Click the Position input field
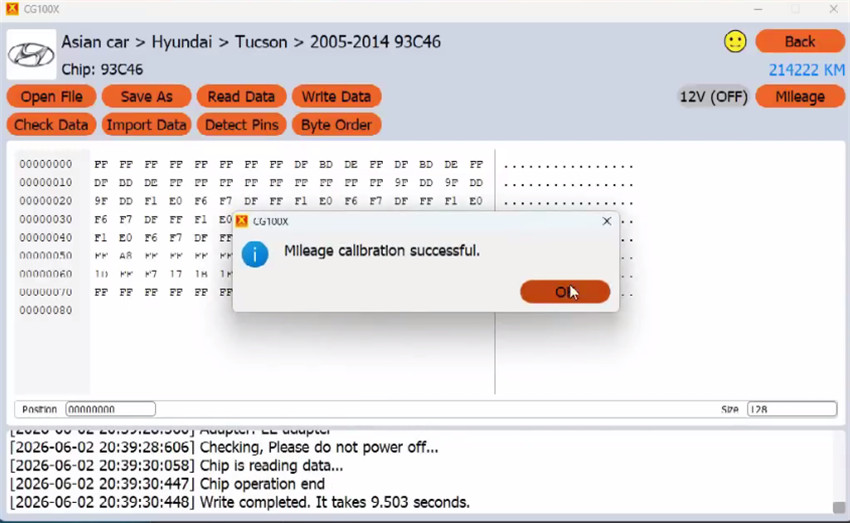 [111, 409]
